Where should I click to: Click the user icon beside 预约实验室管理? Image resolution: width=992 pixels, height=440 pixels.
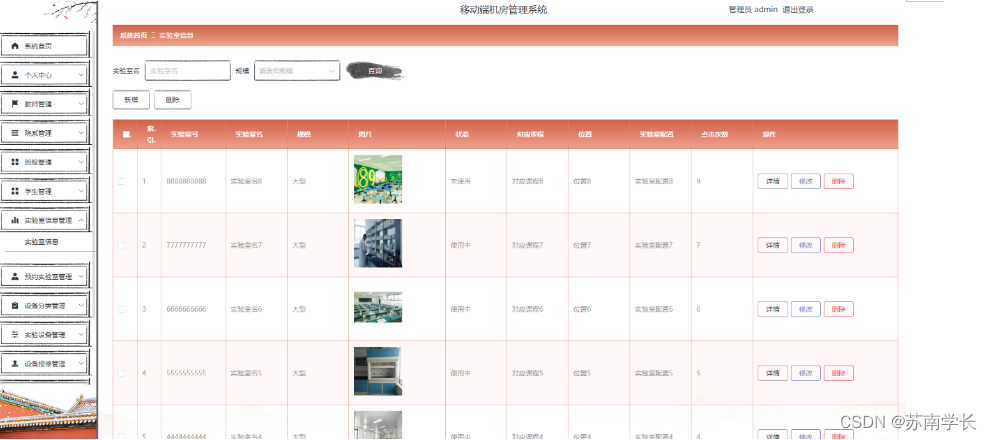[x=15, y=277]
